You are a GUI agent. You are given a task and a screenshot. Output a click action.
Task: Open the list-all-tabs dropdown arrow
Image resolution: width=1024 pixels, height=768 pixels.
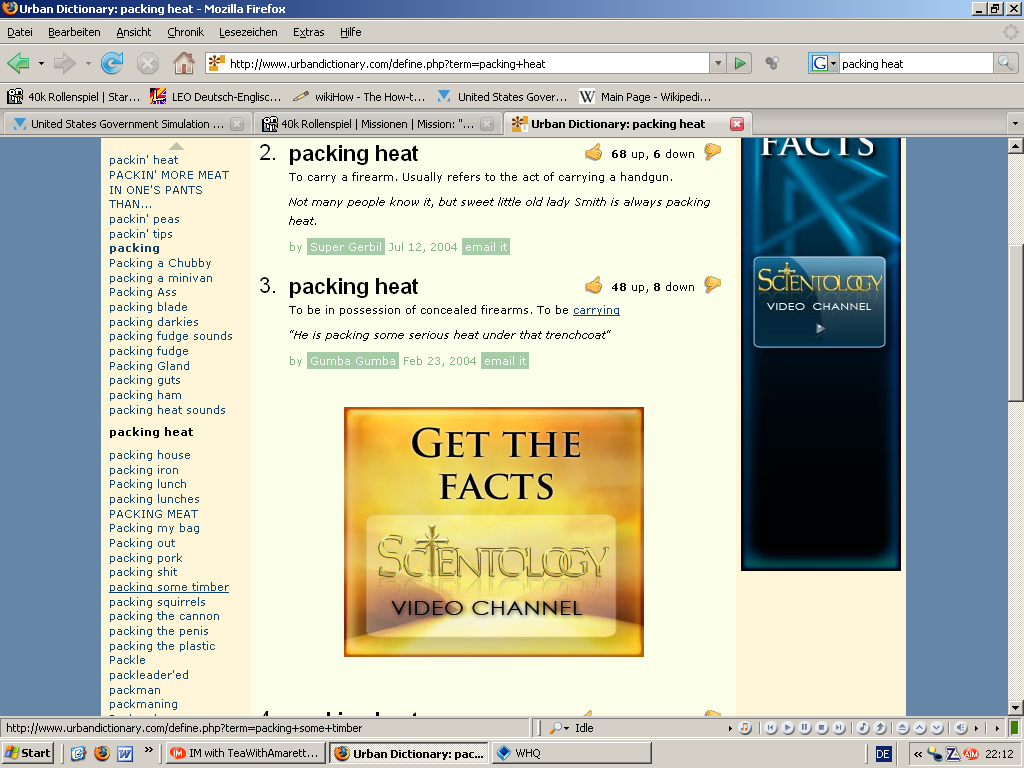[1014, 124]
